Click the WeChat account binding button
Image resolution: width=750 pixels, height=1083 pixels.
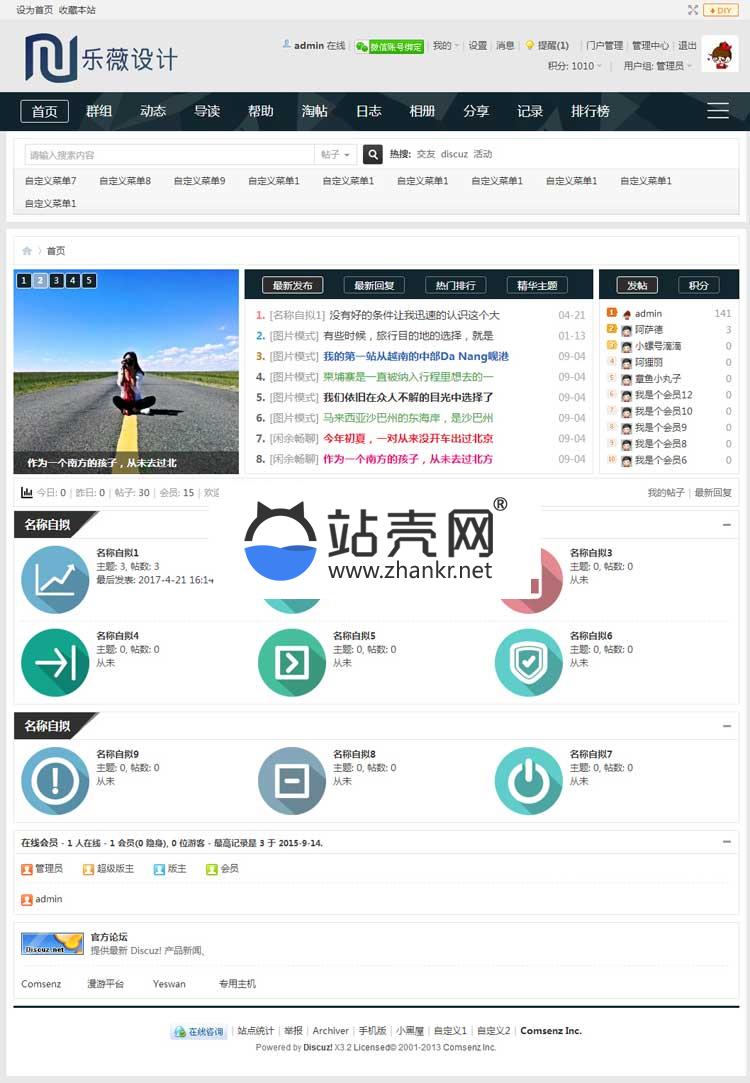[x=390, y=46]
